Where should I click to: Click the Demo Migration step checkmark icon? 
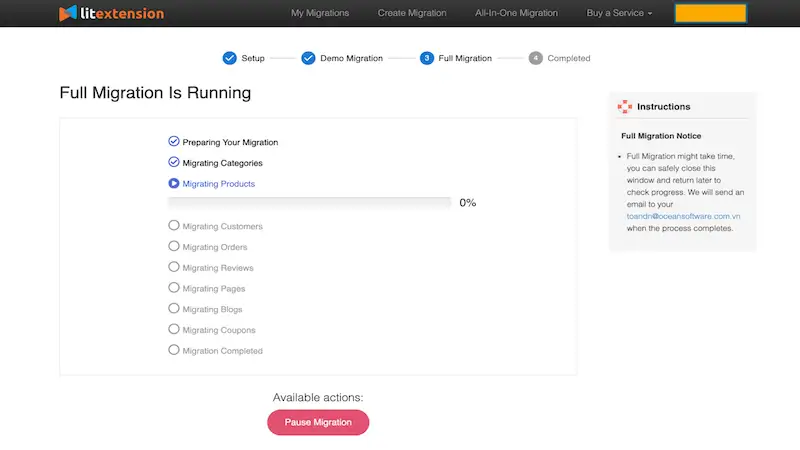[308, 58]
